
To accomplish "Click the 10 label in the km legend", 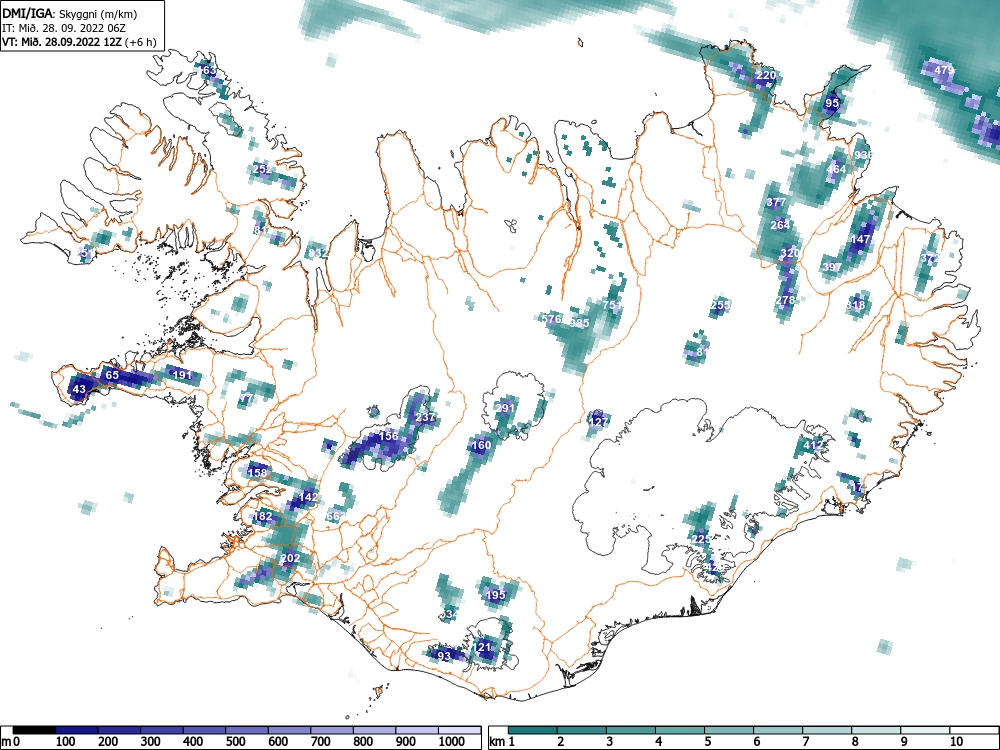I will pos(956,742).
